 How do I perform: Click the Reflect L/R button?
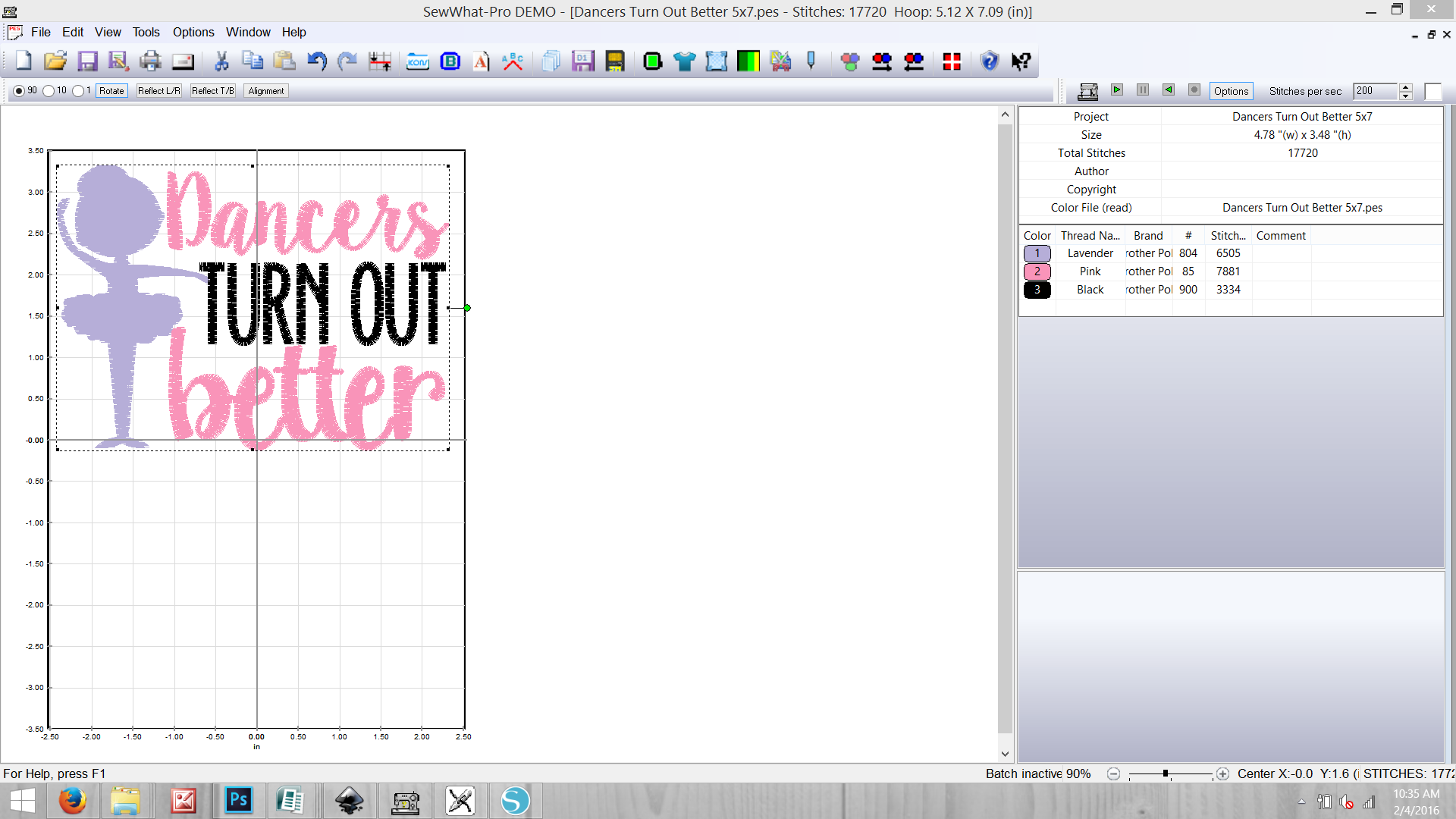click(158, 90)
